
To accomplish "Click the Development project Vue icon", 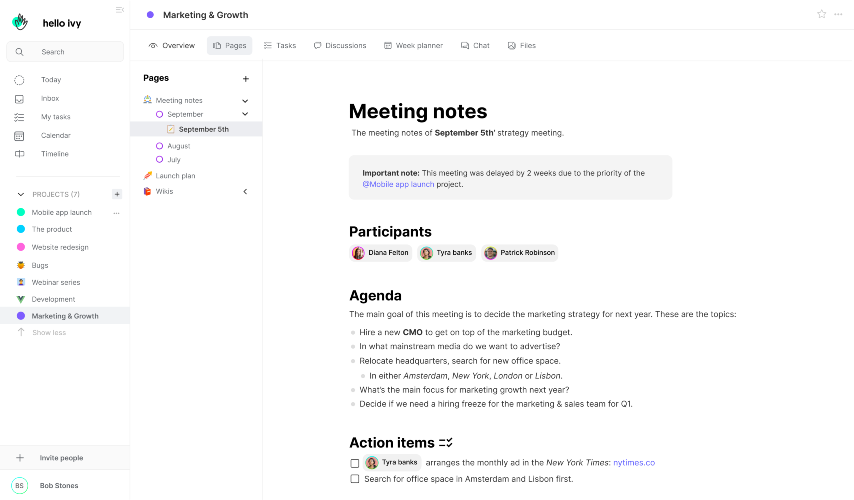I will [21, 299].
